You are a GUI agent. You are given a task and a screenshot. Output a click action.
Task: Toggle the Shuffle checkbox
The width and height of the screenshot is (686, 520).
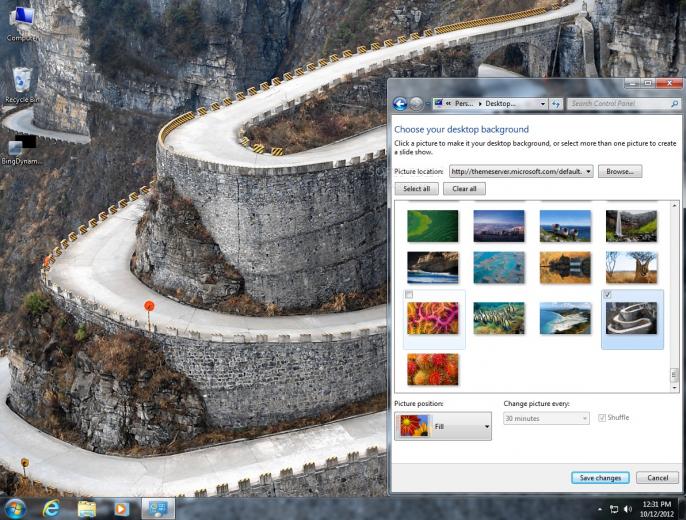602,418
